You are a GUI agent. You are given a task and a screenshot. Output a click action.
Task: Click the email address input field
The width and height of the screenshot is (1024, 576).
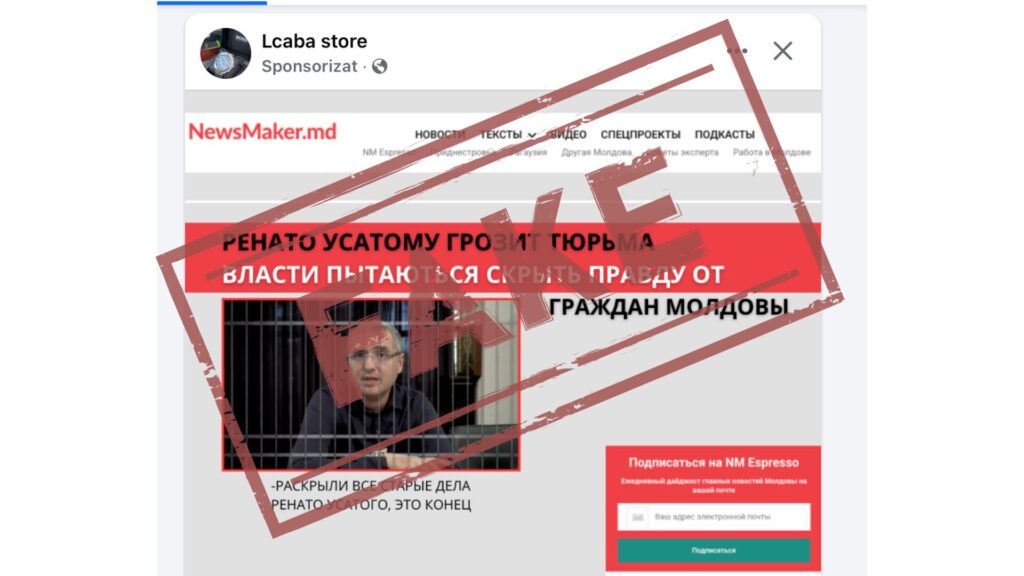tap(714, 517)
